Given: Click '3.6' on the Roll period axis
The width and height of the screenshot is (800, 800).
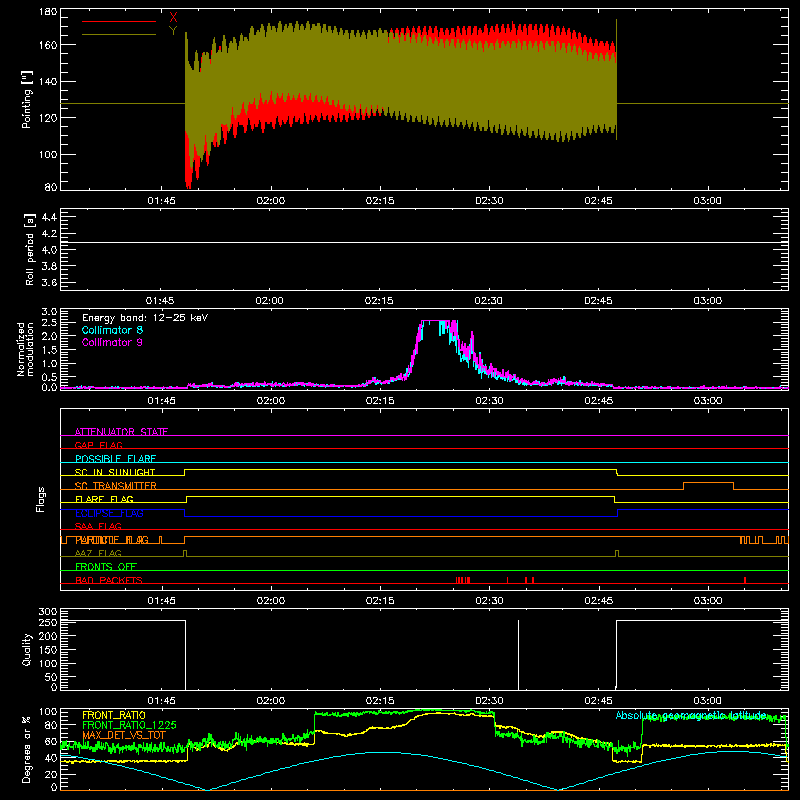Looking at the screenshot, I should tap(49, 282).
